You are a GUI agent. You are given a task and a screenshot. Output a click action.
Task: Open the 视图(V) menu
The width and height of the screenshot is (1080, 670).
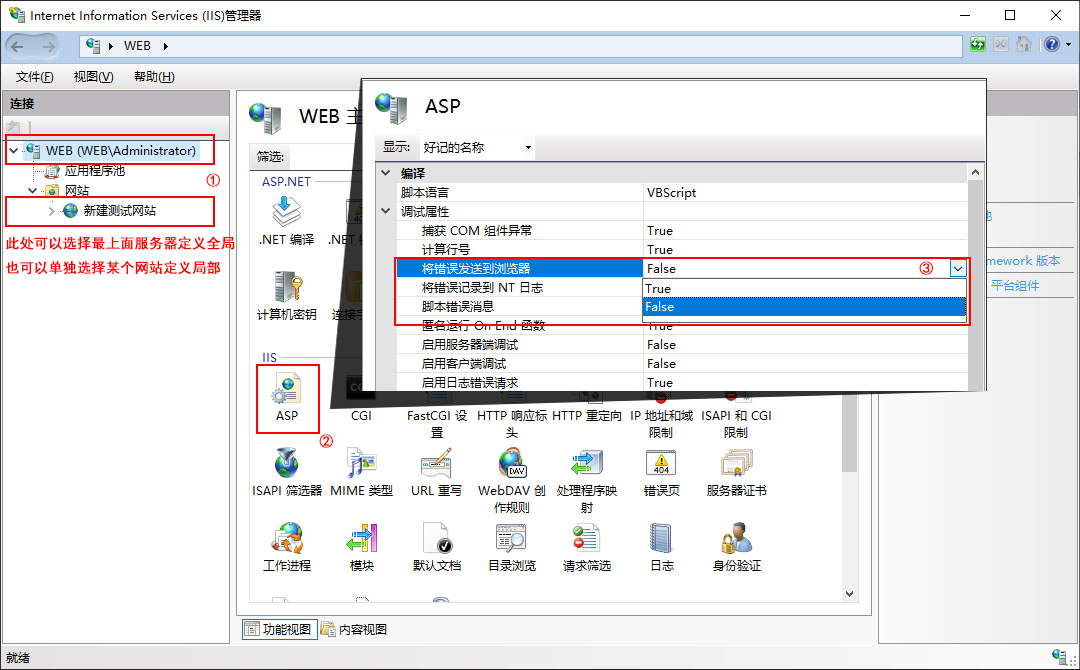(94, 76)
